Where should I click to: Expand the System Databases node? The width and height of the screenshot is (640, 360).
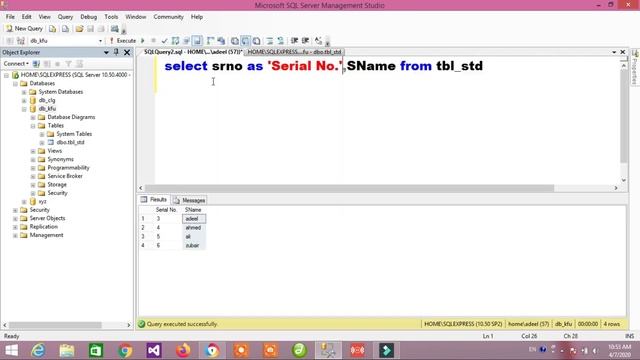click(24, 92)
